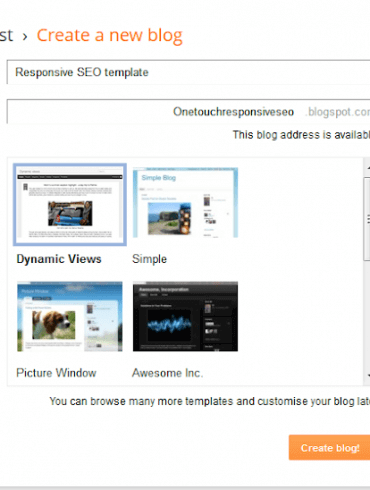Click the browse more templates note
The width and height of the screenshot is (370, 490).
210,401
